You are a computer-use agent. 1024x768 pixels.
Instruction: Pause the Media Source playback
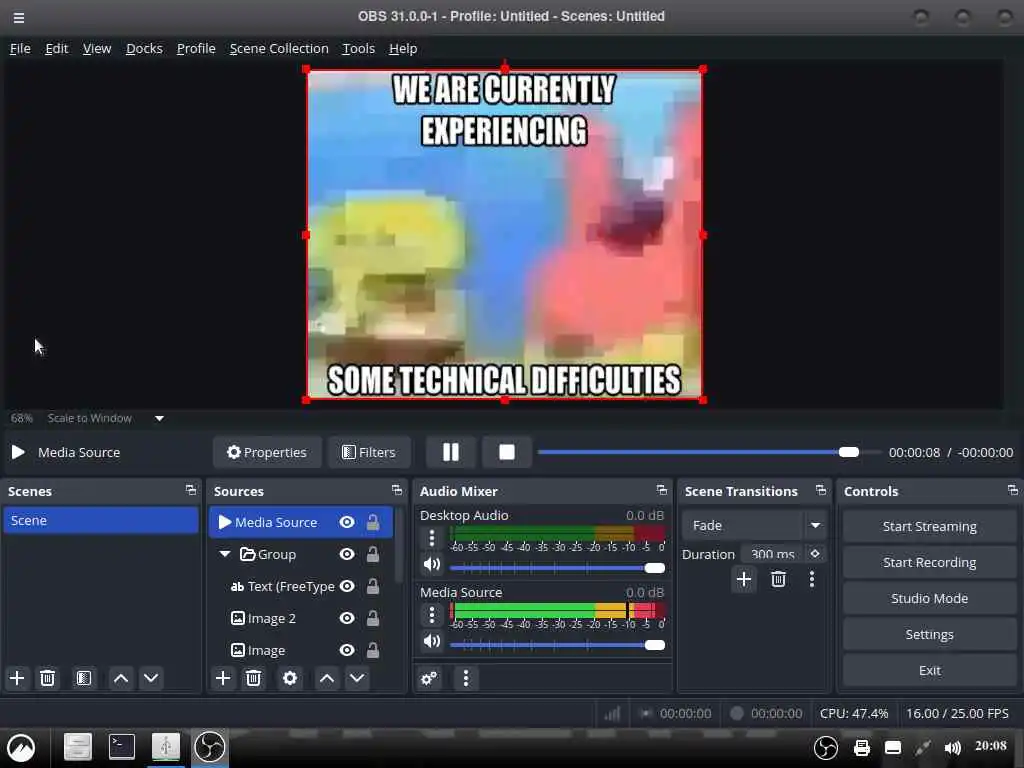click(x=451, y=453)
